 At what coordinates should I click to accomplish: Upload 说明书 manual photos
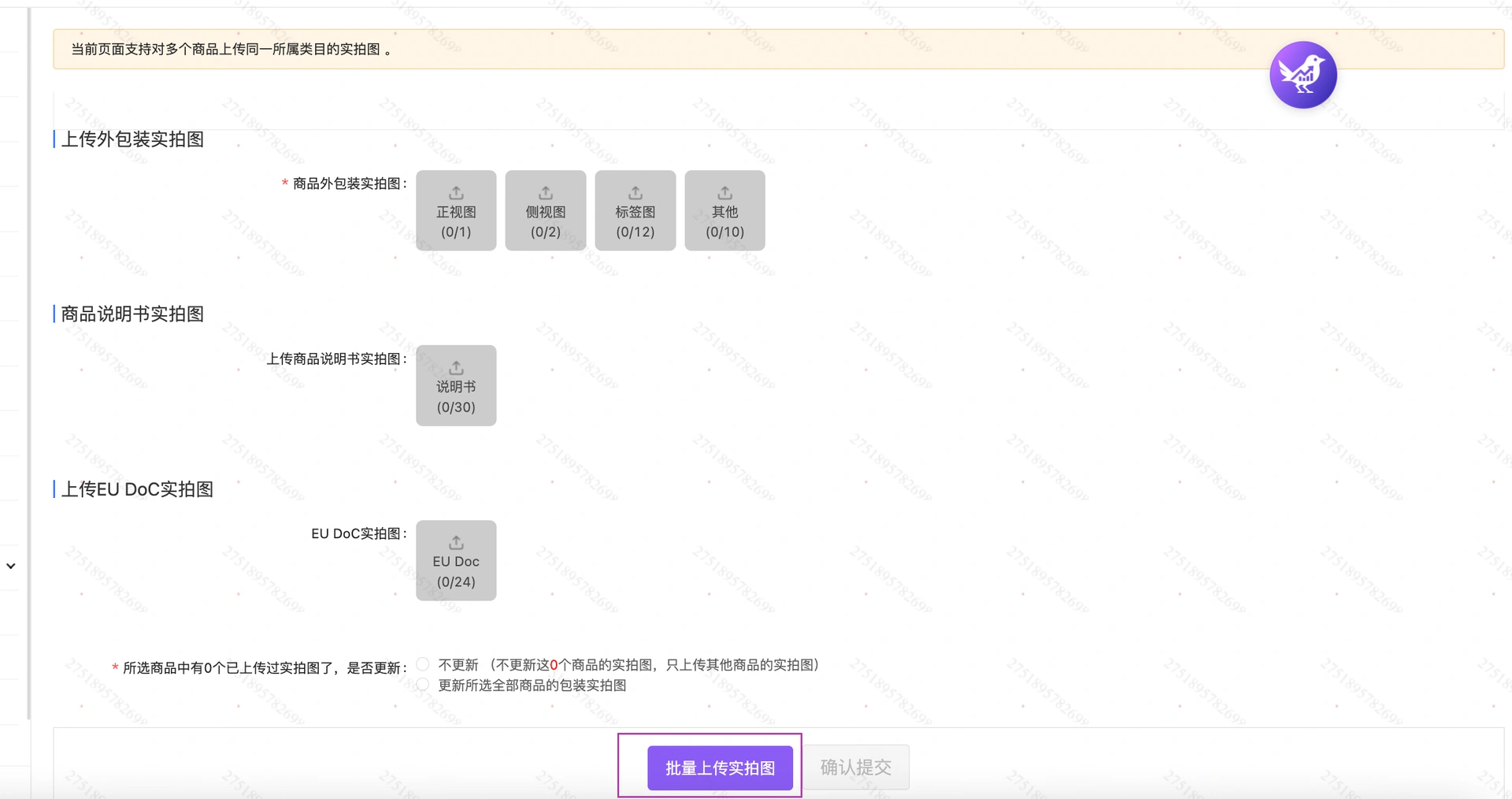[x=456, y=385]
